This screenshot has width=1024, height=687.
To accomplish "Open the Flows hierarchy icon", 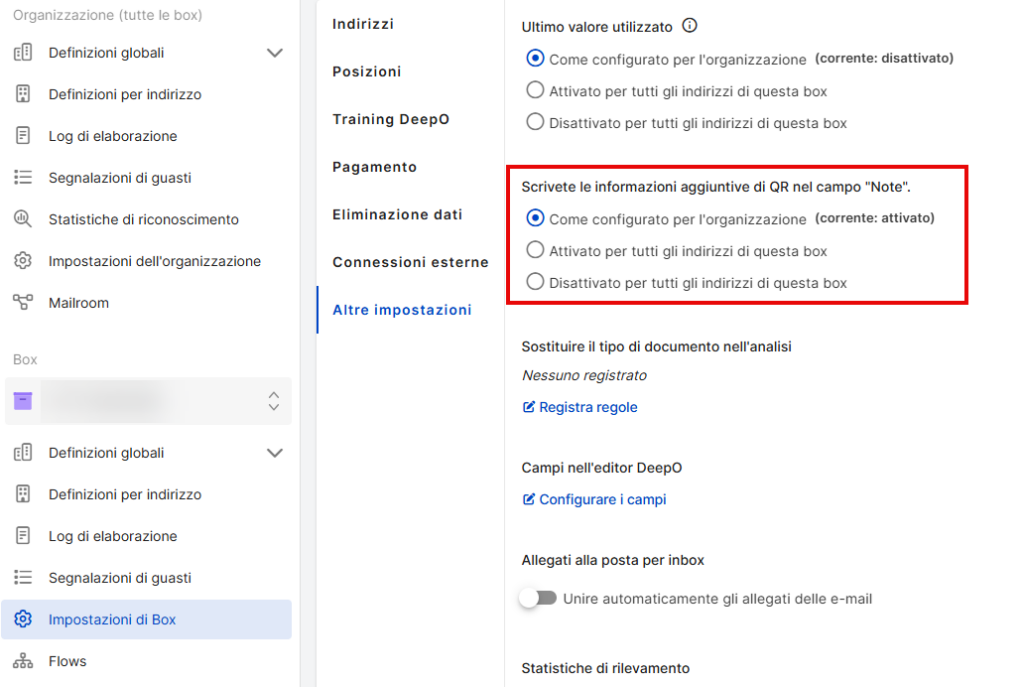I will pos(23,661).
